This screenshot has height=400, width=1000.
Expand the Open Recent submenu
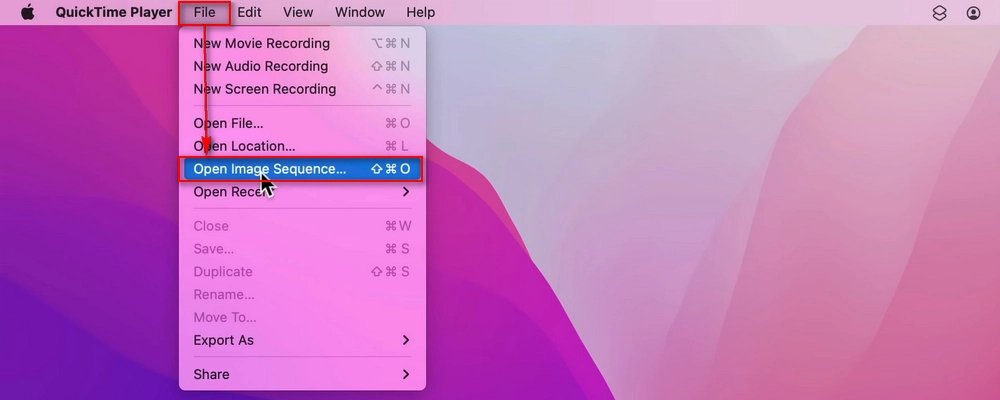(302, 192)
